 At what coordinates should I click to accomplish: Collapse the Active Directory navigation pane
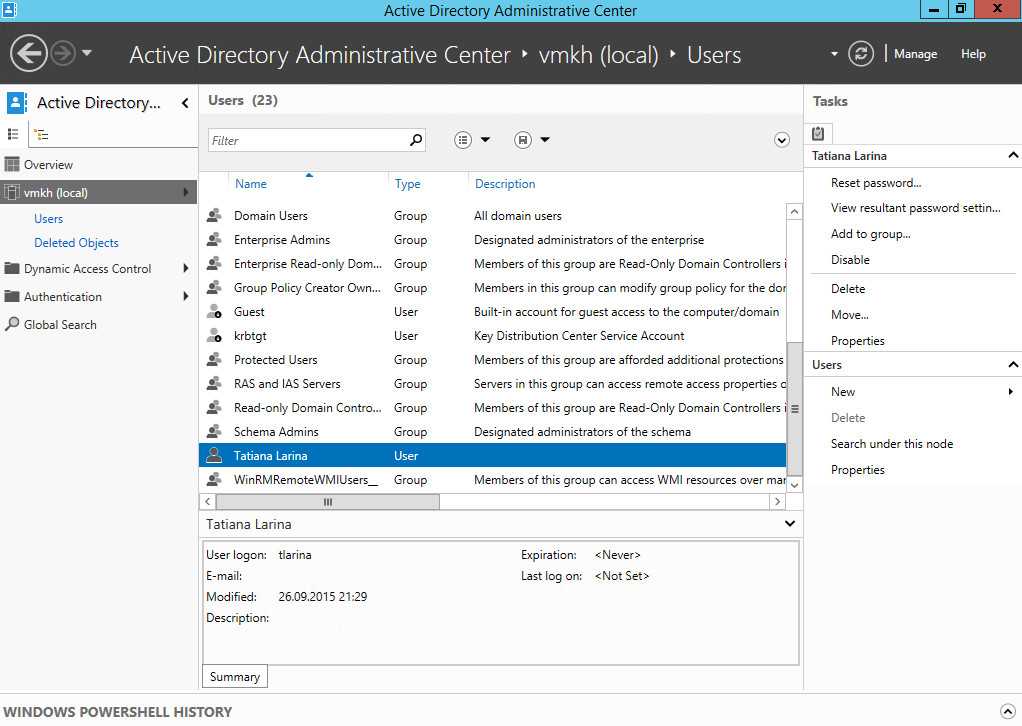click(x=185, y=103)
